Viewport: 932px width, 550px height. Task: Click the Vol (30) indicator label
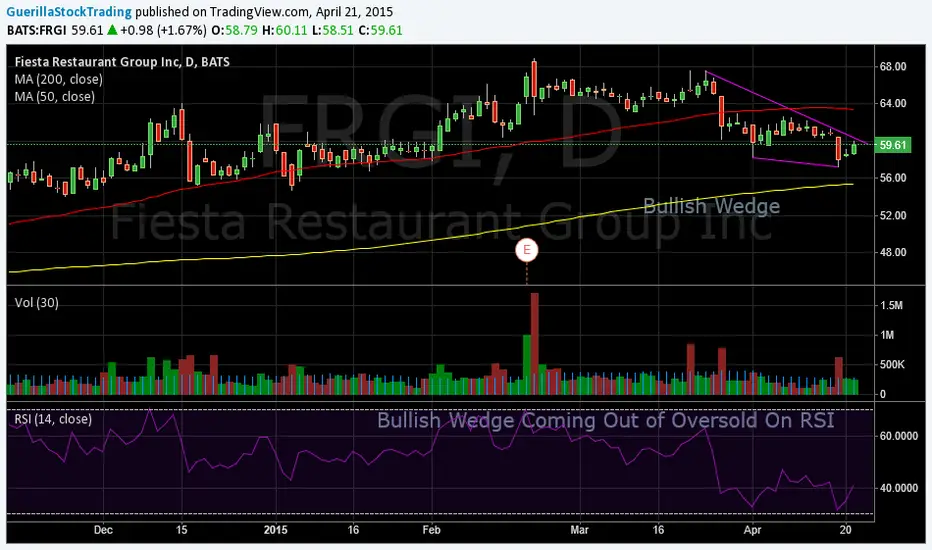tap(36, 303)
